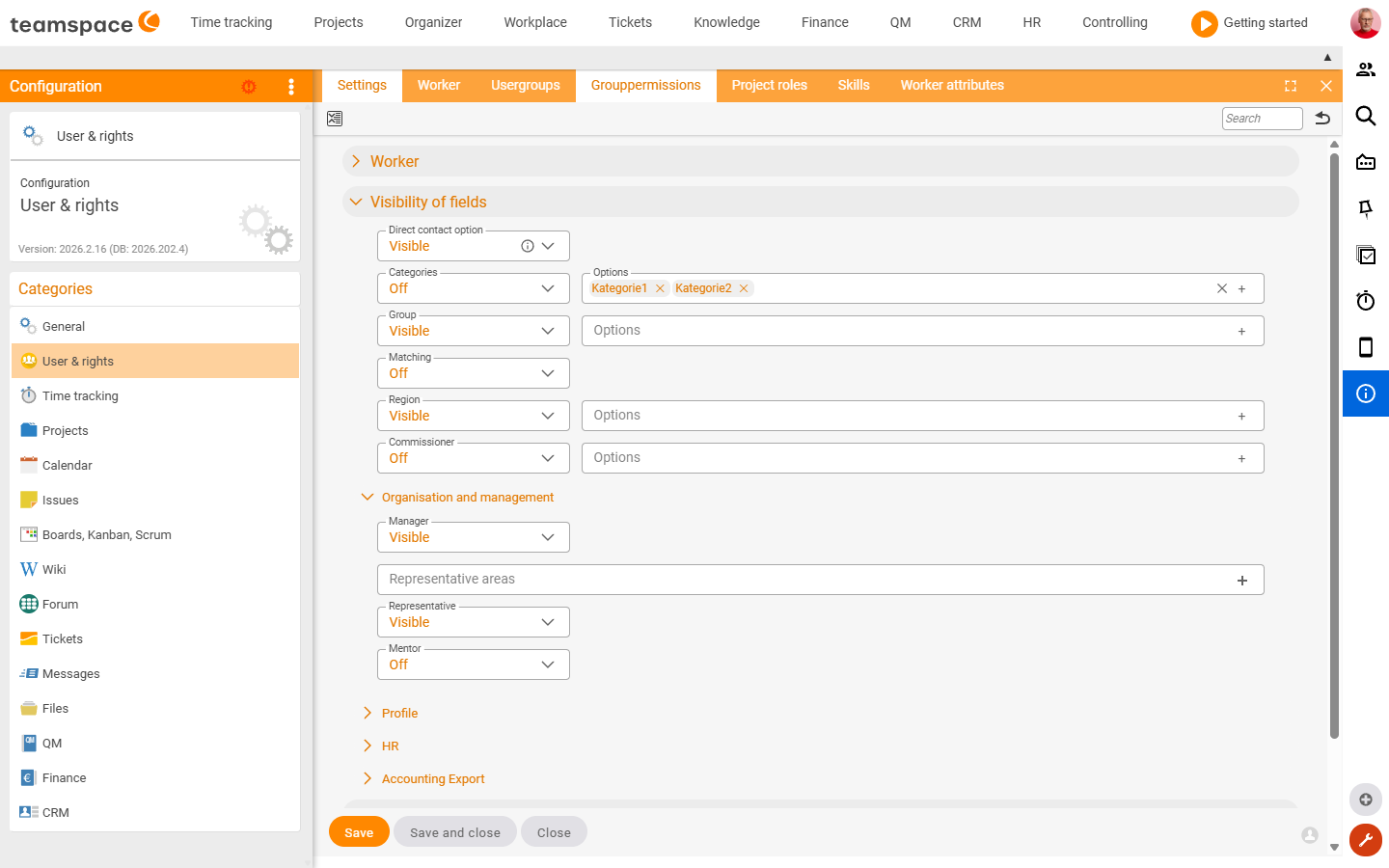
Task: Open the three-dot Configuration menu
Action: click(291, 87)
